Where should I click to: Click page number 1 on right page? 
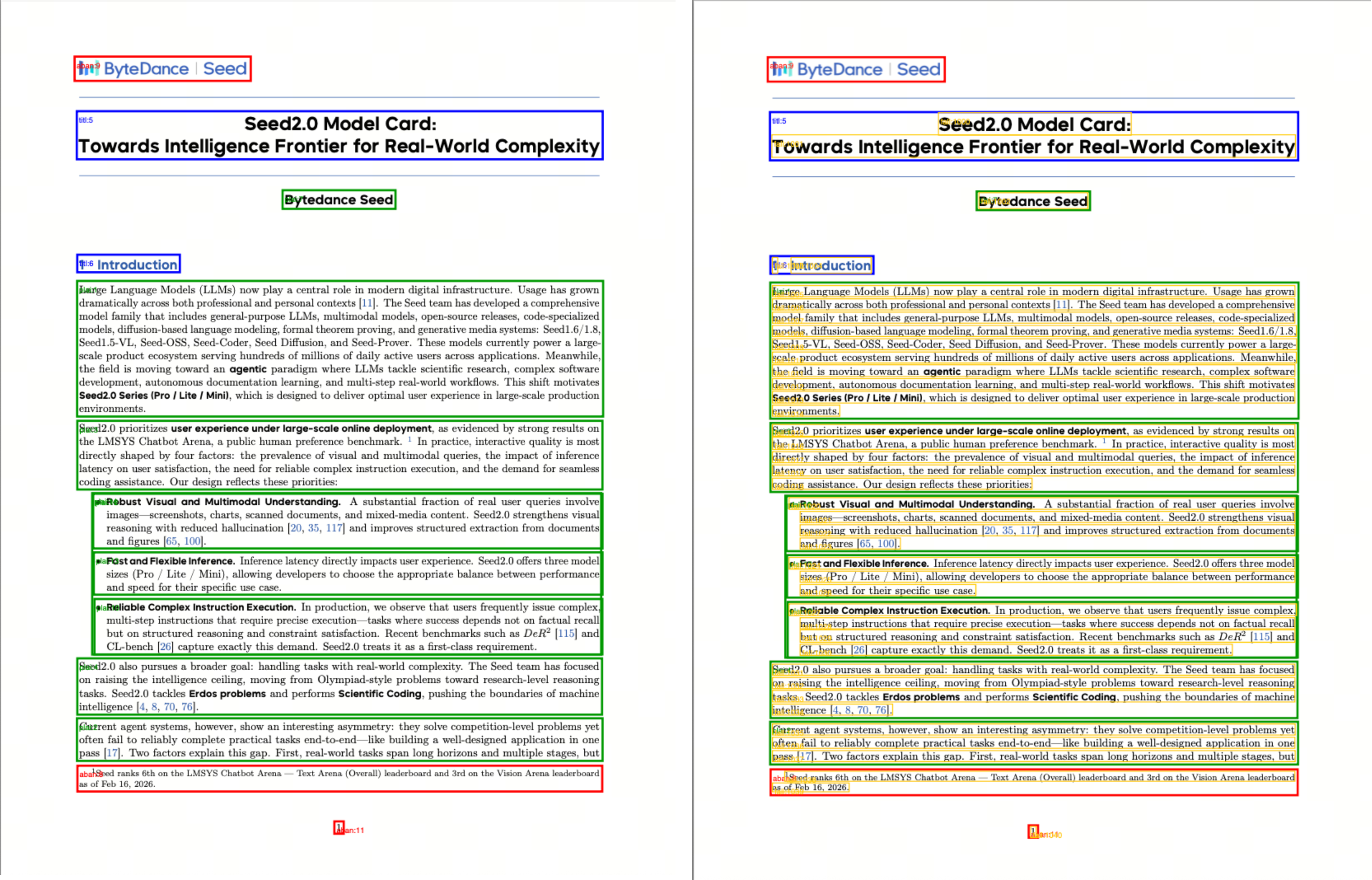(x=1033, y=832)
